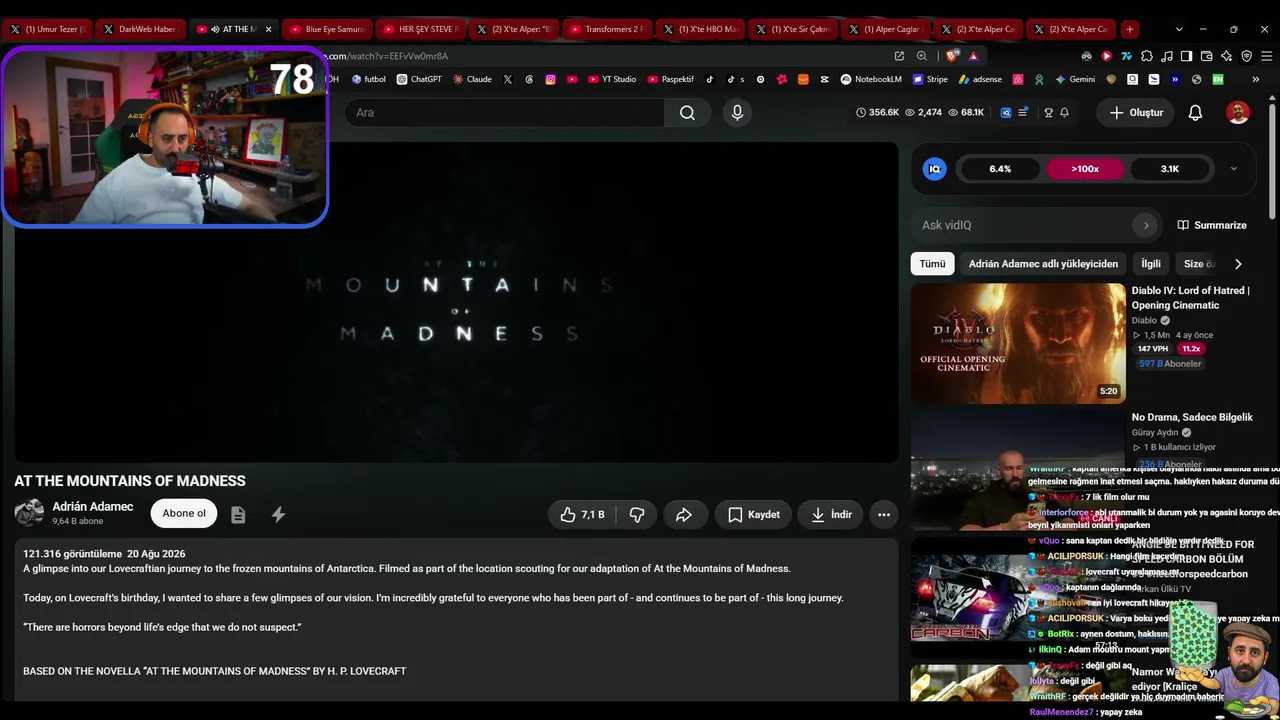Like the video with 7,1 B thumbs up

point(582,514)
